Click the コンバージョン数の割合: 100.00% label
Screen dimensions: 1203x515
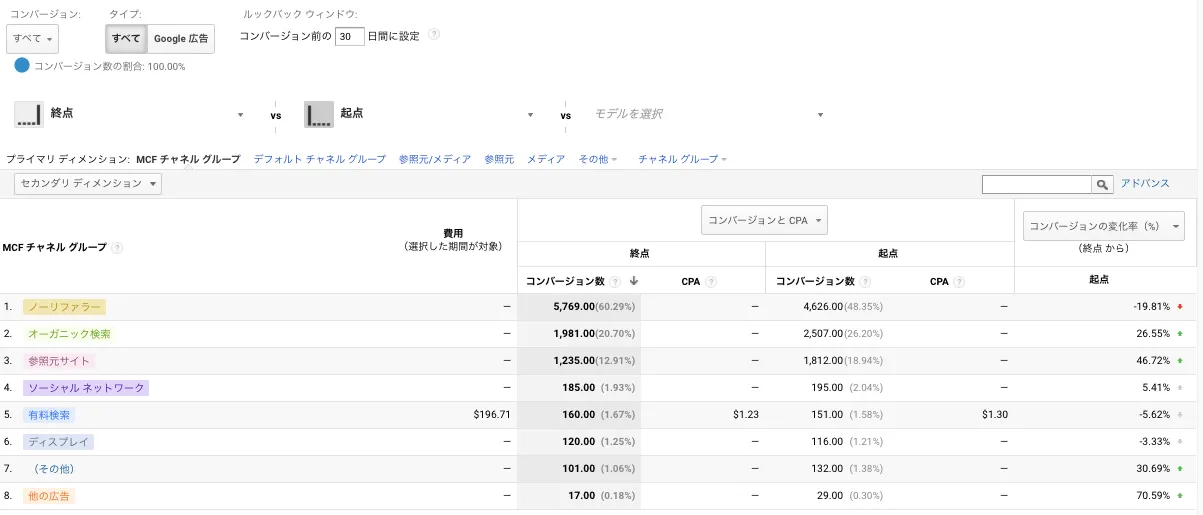click(109, 67)
